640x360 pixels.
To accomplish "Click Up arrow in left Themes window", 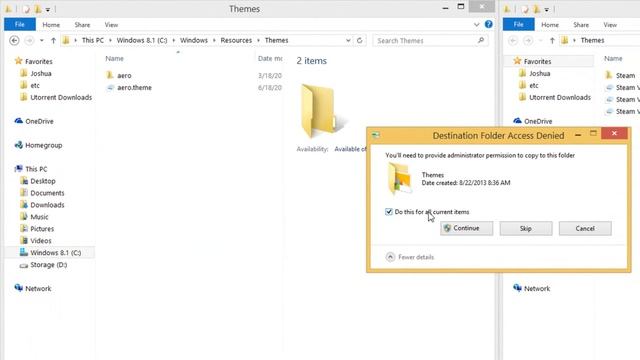I will pyautogui.click(x=53, y=40).
